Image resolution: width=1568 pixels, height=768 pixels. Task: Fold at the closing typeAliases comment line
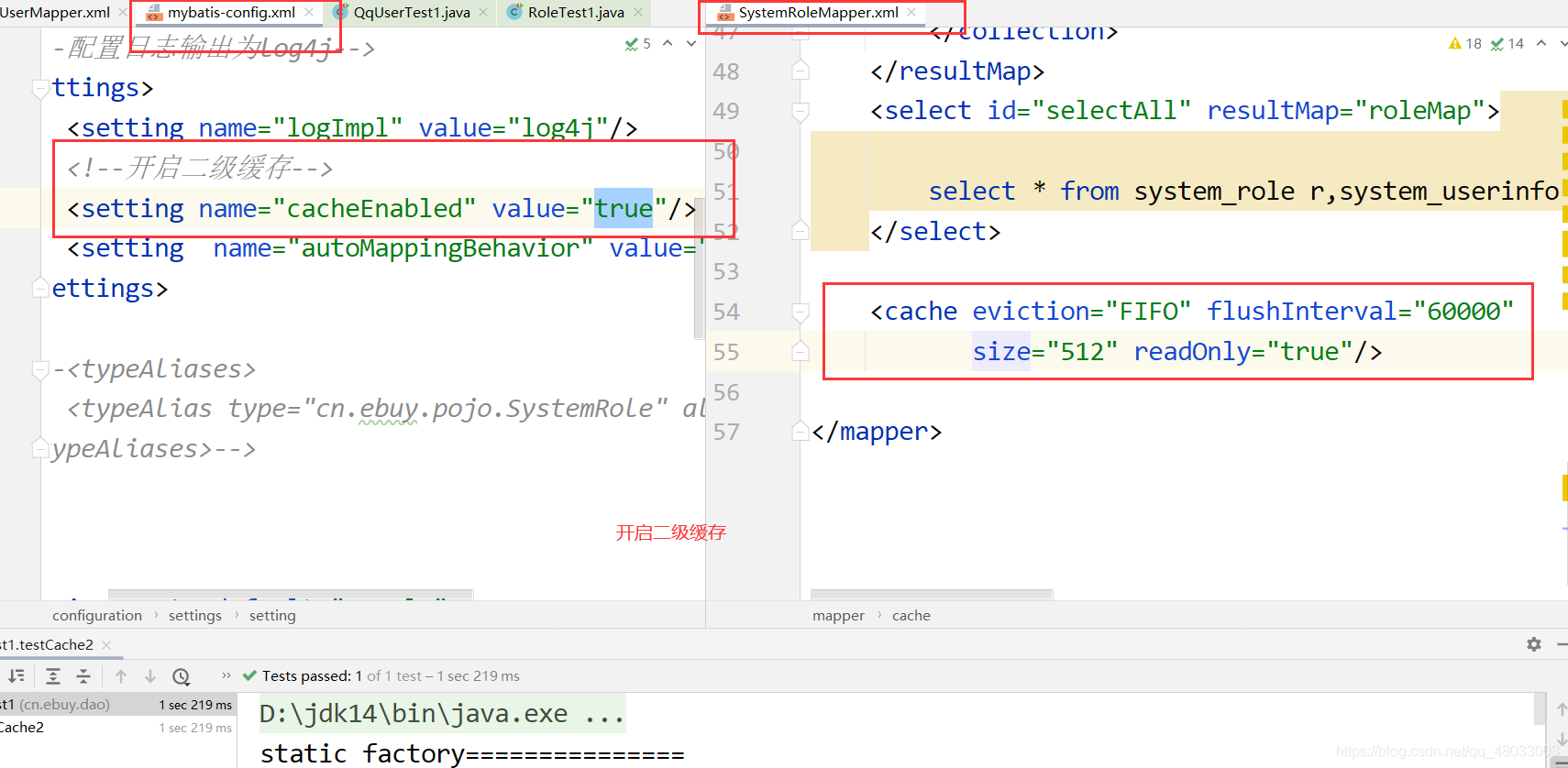pyautogui.click(x=40, y=448)
